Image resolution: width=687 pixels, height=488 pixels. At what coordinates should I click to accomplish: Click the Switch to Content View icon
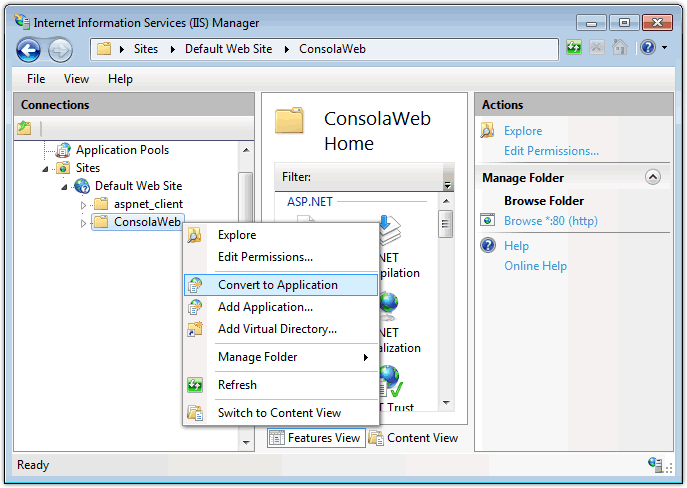coord(195,413)
